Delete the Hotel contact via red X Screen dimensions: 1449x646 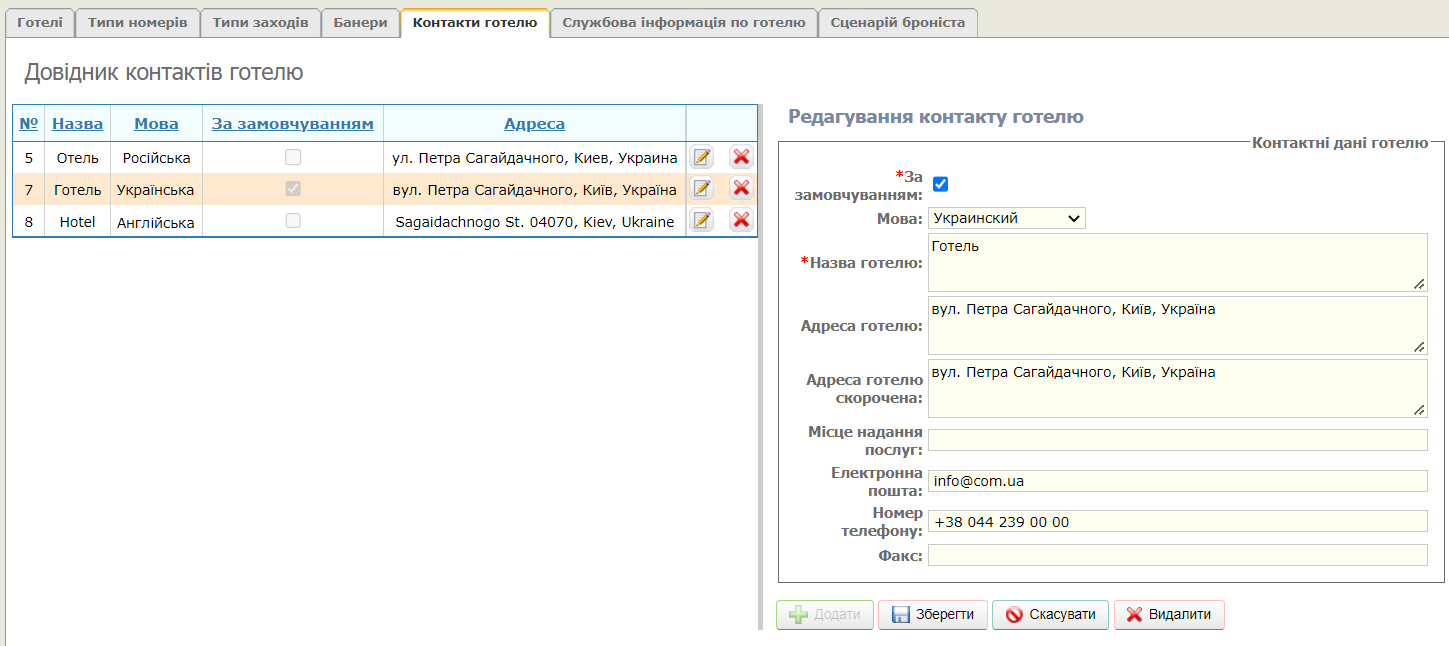741,221
